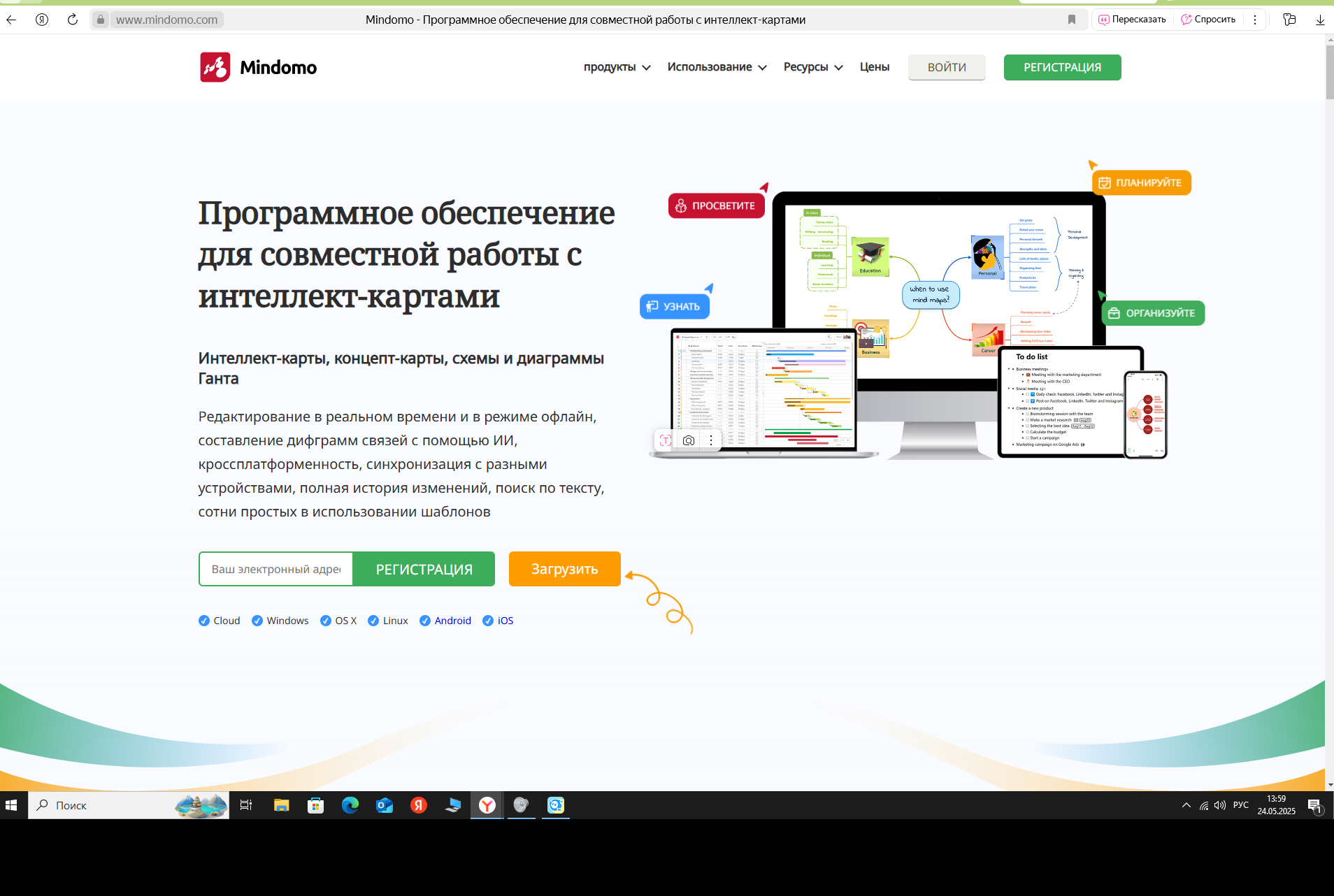The height and width of the screenshot is (896, 1334).
Task: Click the iOS platform checkmark link
Action: 498,621
